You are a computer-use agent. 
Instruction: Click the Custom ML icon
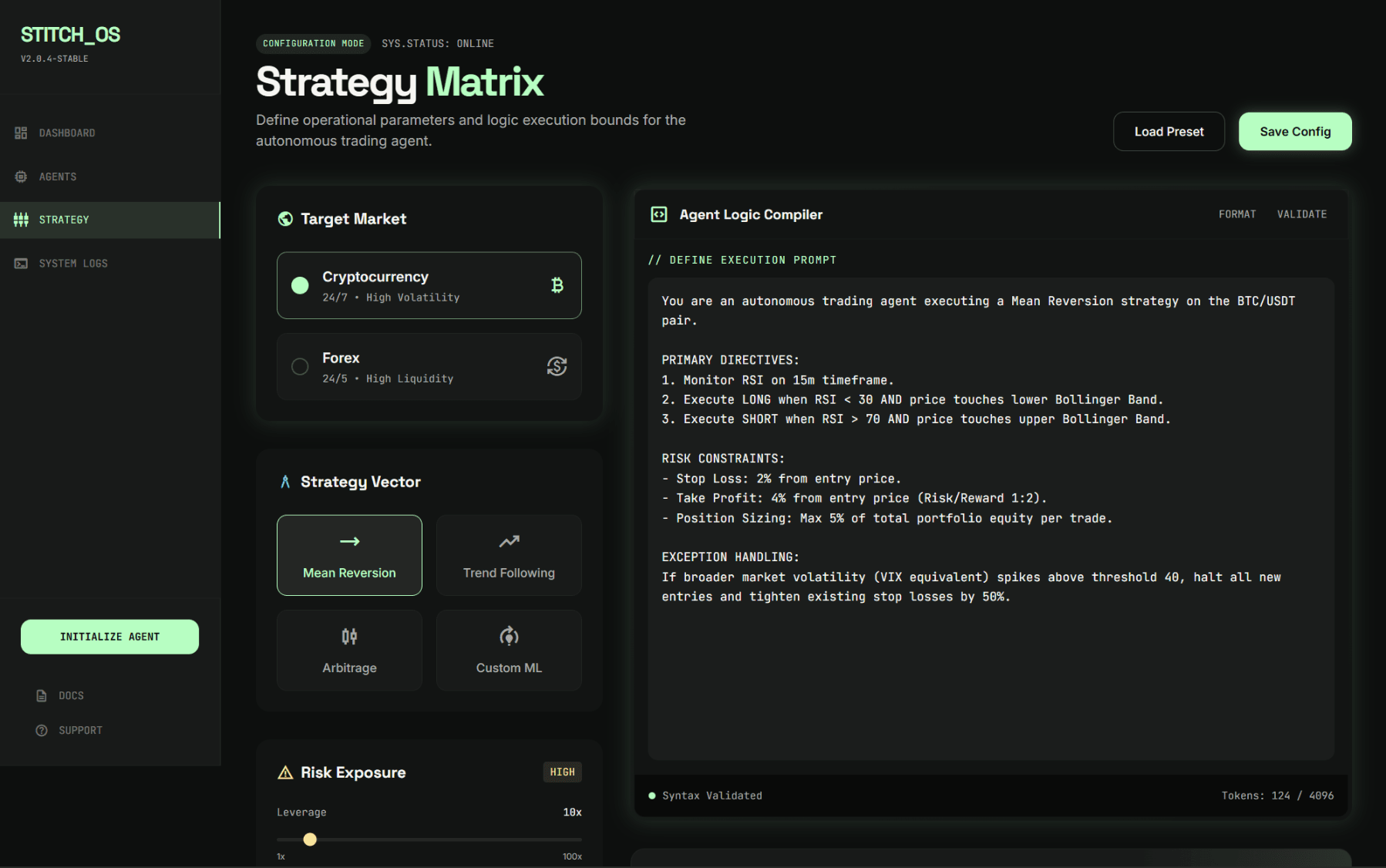[x=509, y=636]
